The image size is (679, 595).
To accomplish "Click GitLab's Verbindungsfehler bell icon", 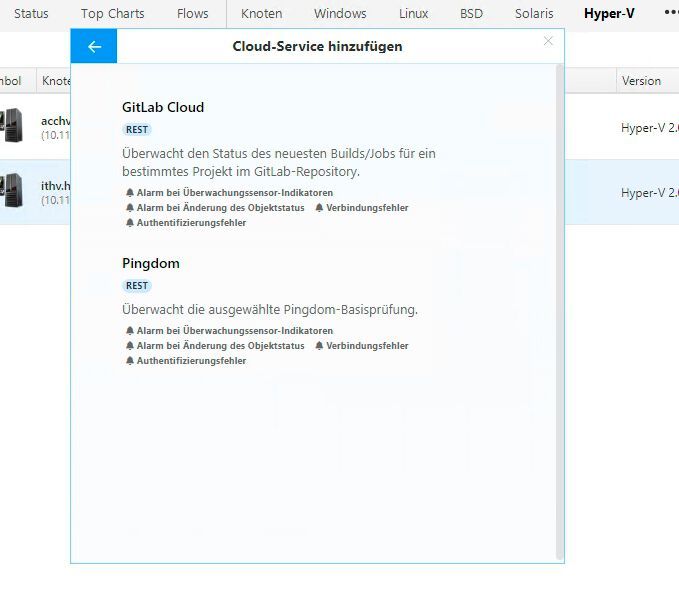I will 319,208.
